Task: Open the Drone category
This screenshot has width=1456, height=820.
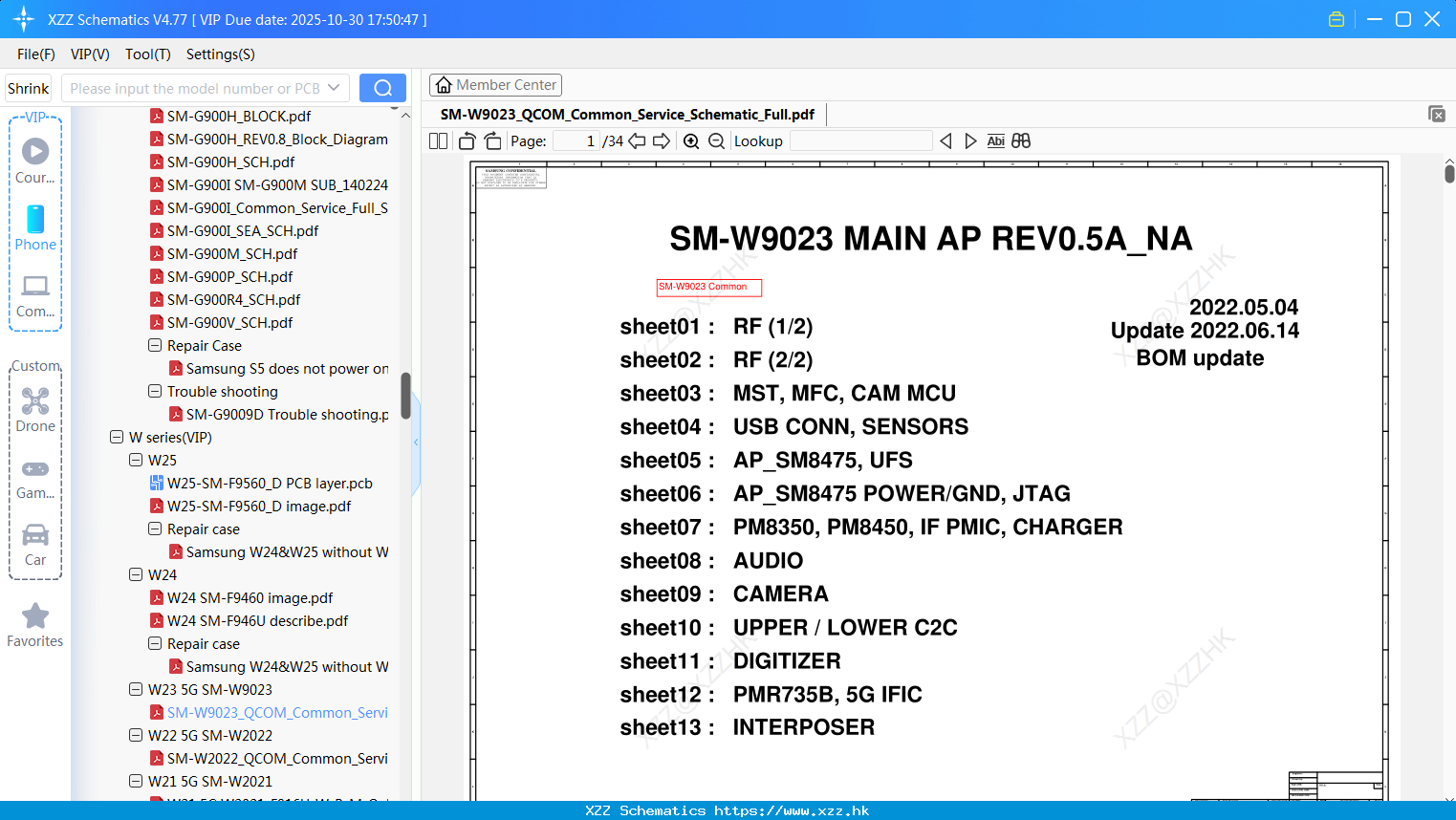Action: click(x=35, y=410)
